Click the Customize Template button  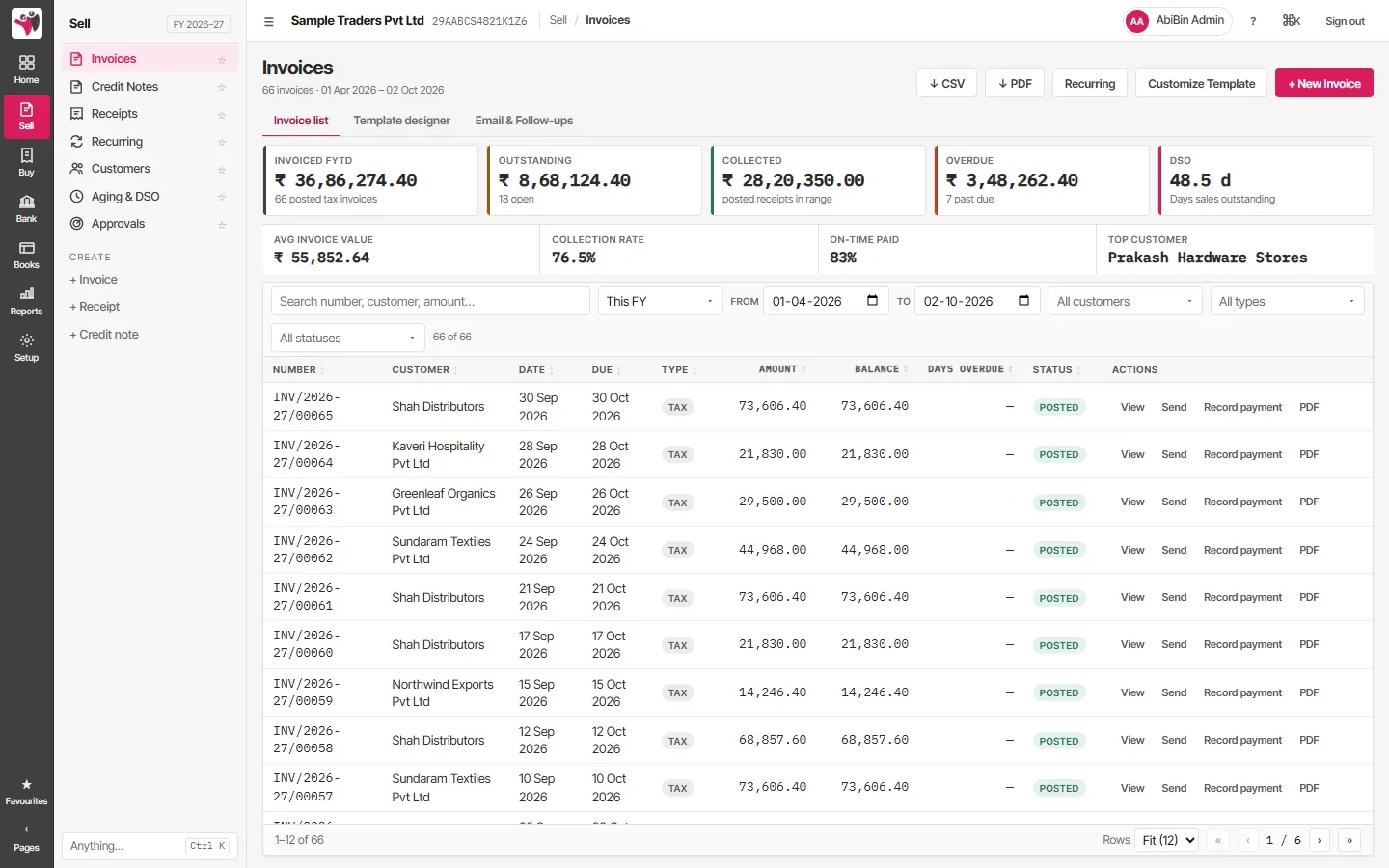[x=1201, y=84]
